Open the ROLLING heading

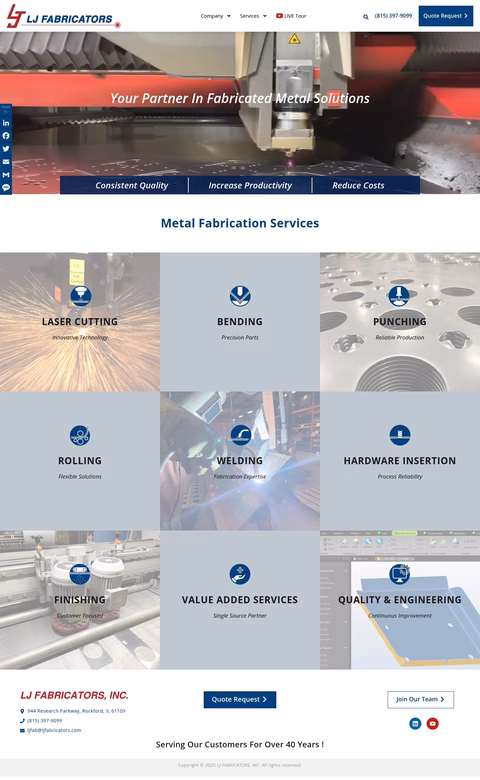80,461
